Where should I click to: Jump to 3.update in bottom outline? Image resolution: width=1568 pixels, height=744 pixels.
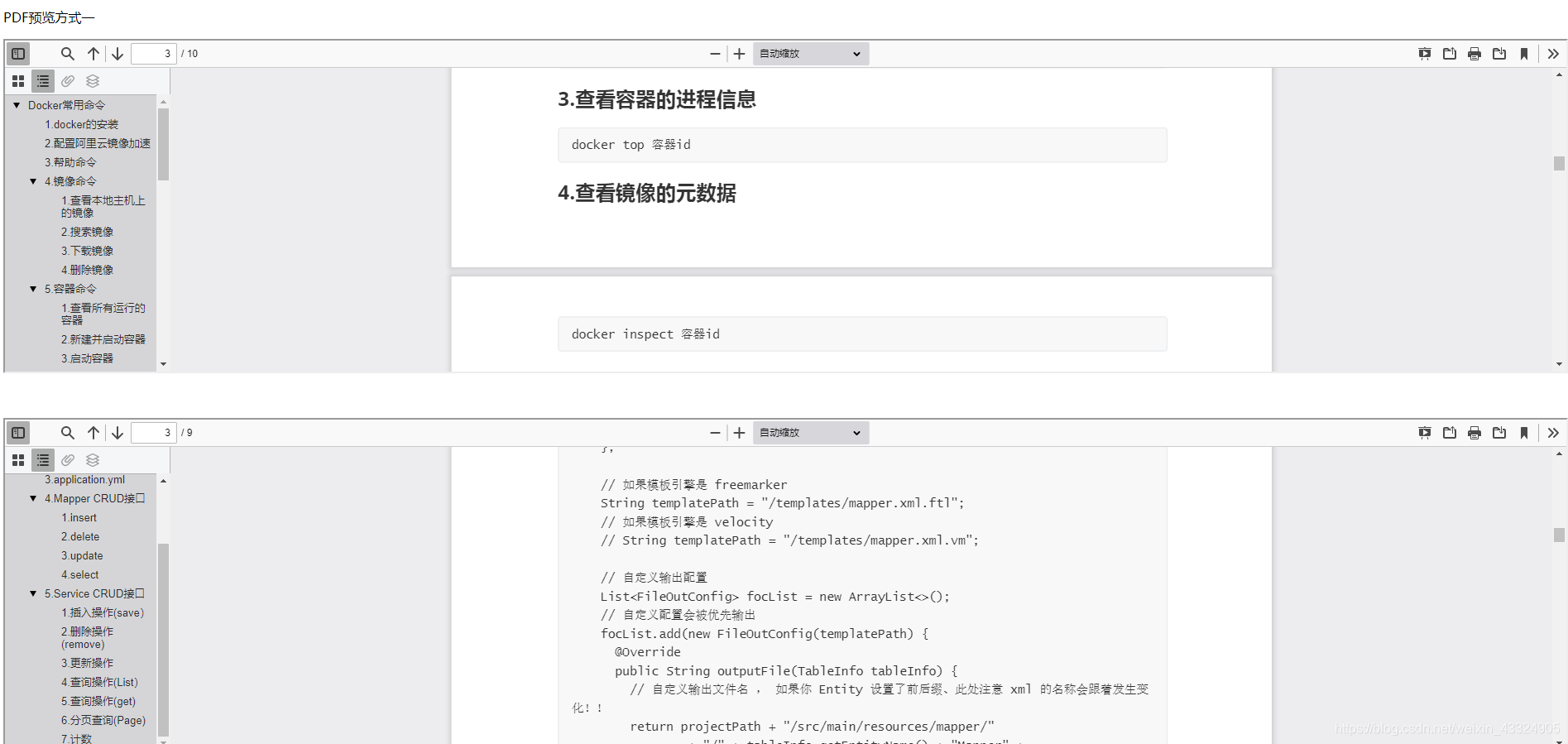82,556
